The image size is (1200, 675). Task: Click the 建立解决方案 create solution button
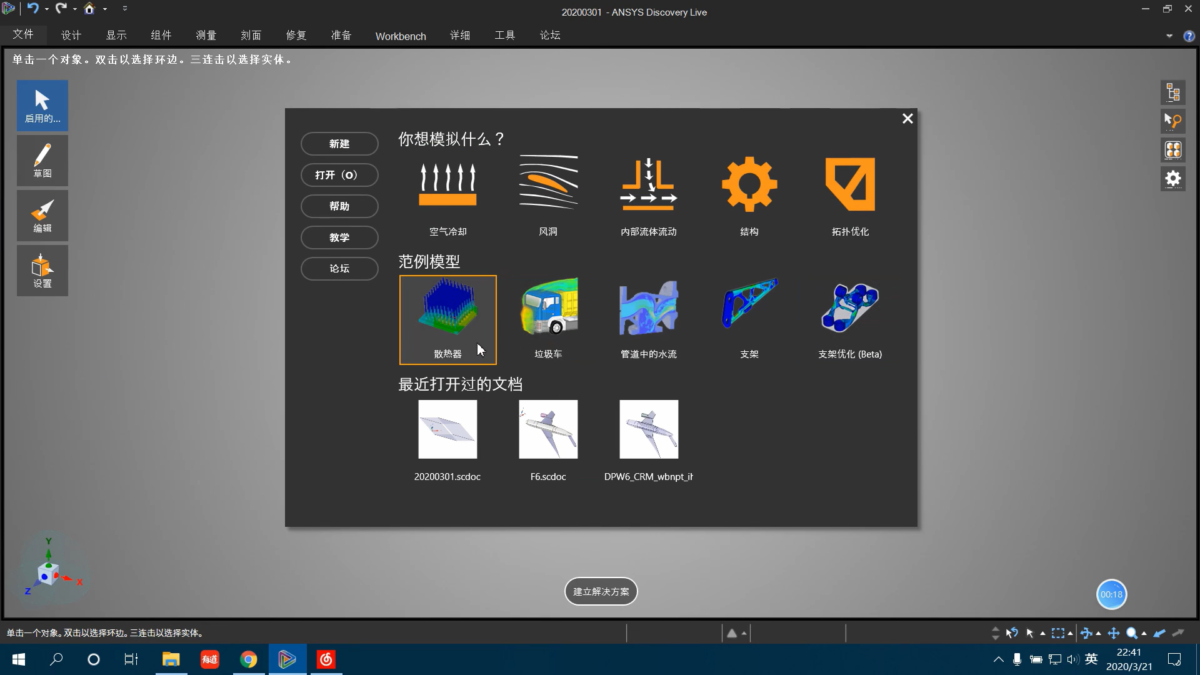(601, 591)
